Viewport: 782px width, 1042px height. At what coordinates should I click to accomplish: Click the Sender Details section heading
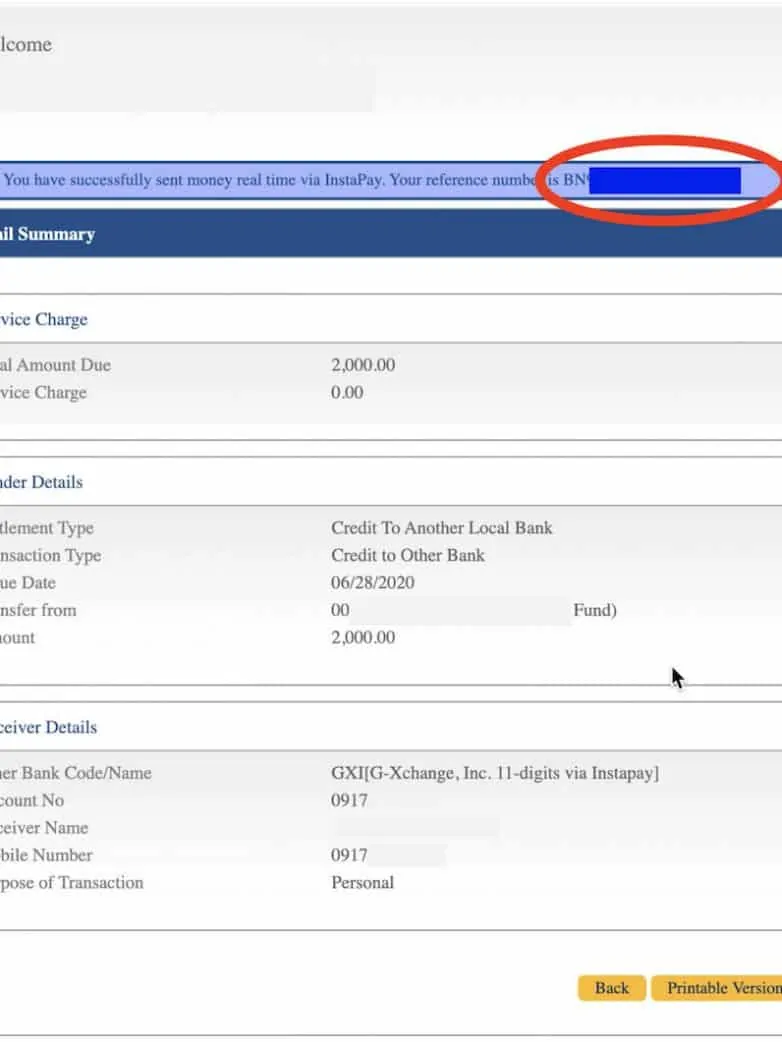(x=42, y=482)
